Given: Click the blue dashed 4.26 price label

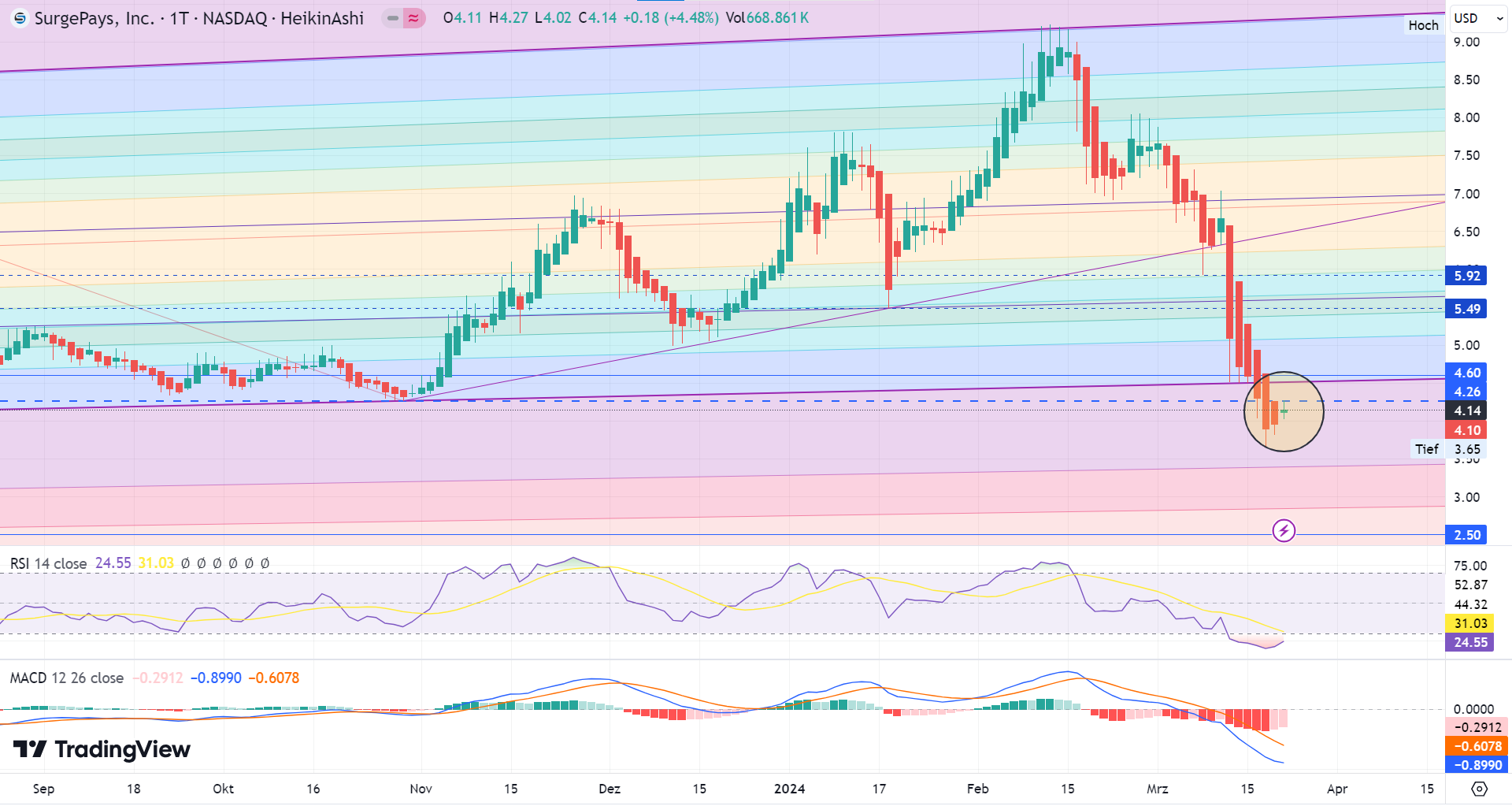Looking at the screenshot, I should pyautogui.click(x=1466, y=392).
